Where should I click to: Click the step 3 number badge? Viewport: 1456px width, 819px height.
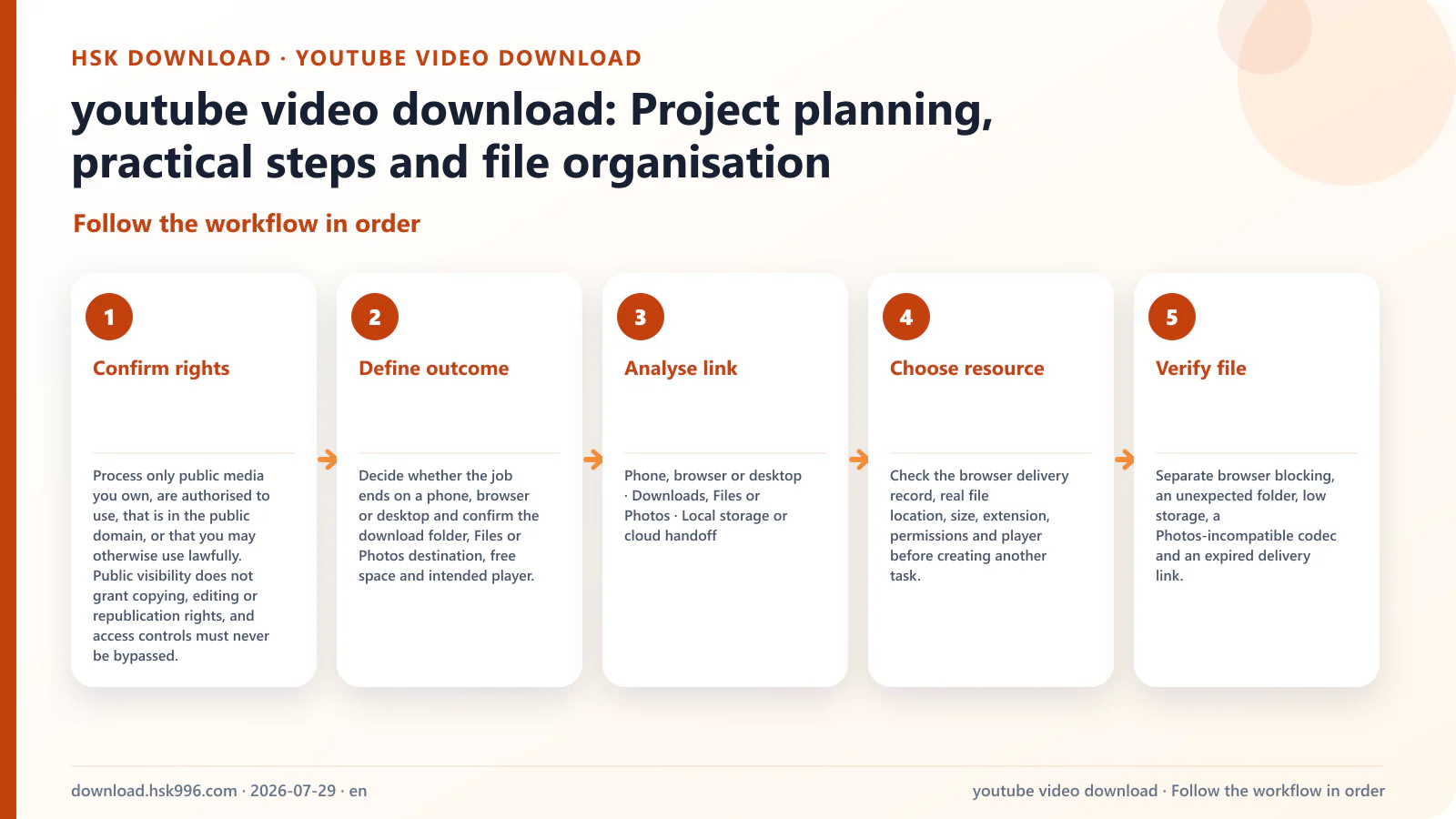641,317
